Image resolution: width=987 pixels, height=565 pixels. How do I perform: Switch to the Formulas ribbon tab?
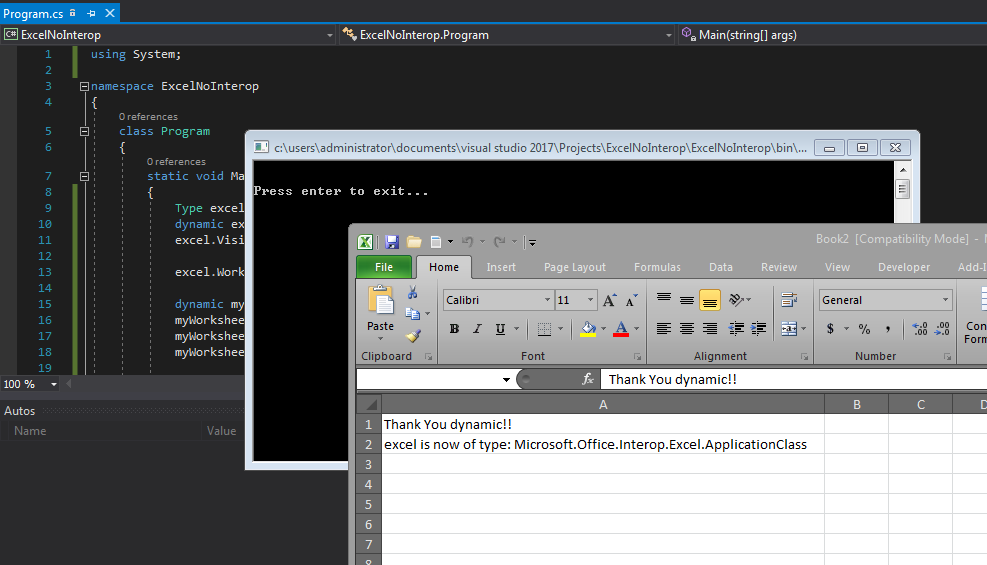(657, 267)
